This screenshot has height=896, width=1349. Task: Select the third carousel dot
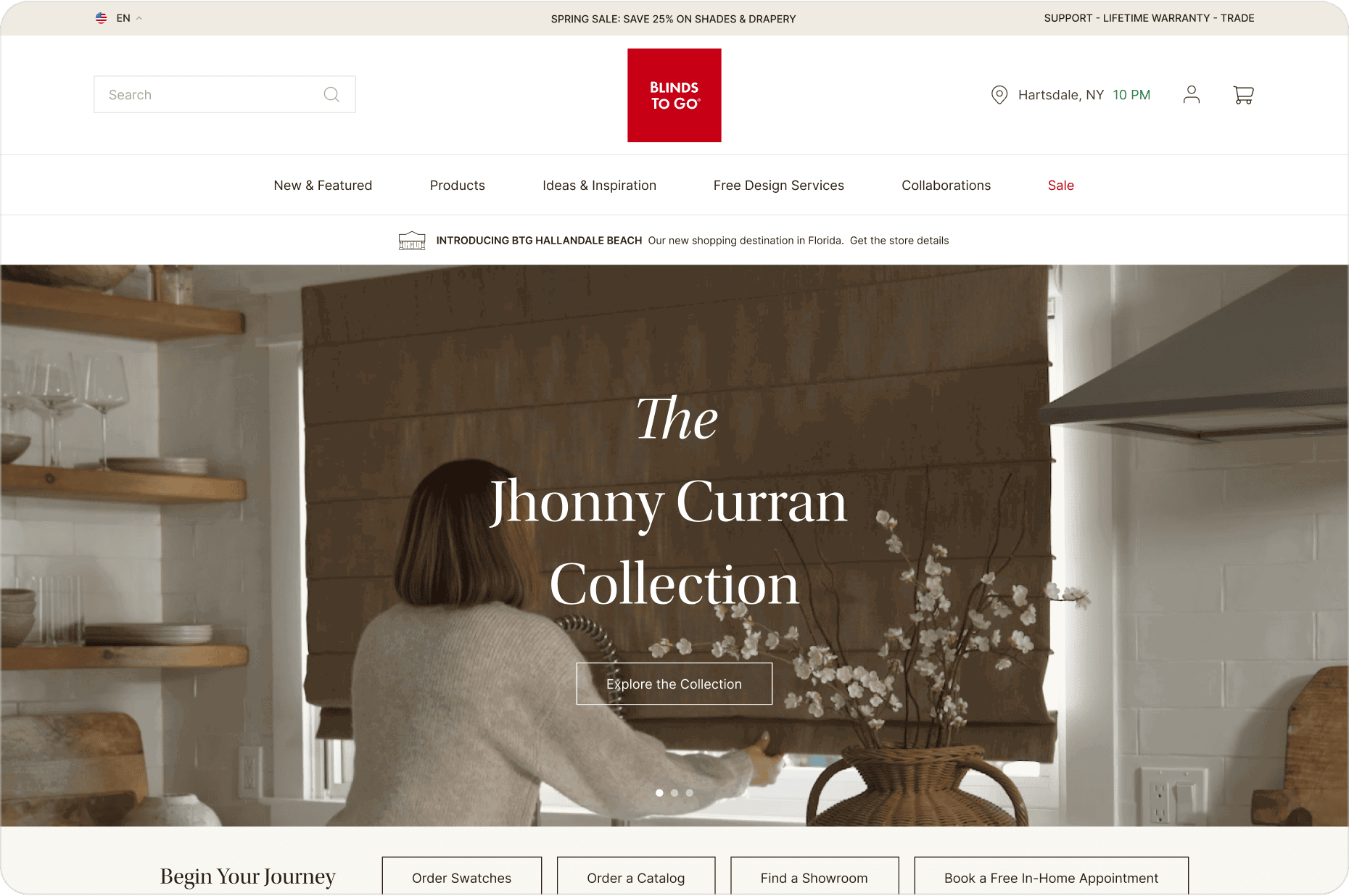pyautogui.click(x=690, y=793)
